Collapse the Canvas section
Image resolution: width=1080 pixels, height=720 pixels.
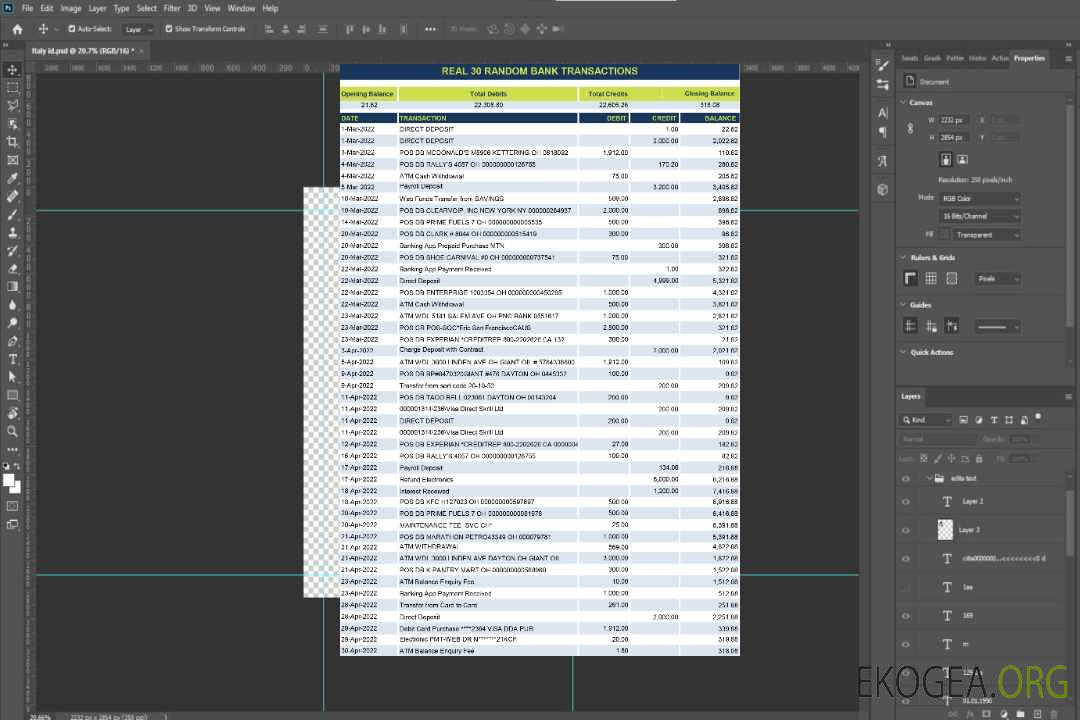coord(904,103)
